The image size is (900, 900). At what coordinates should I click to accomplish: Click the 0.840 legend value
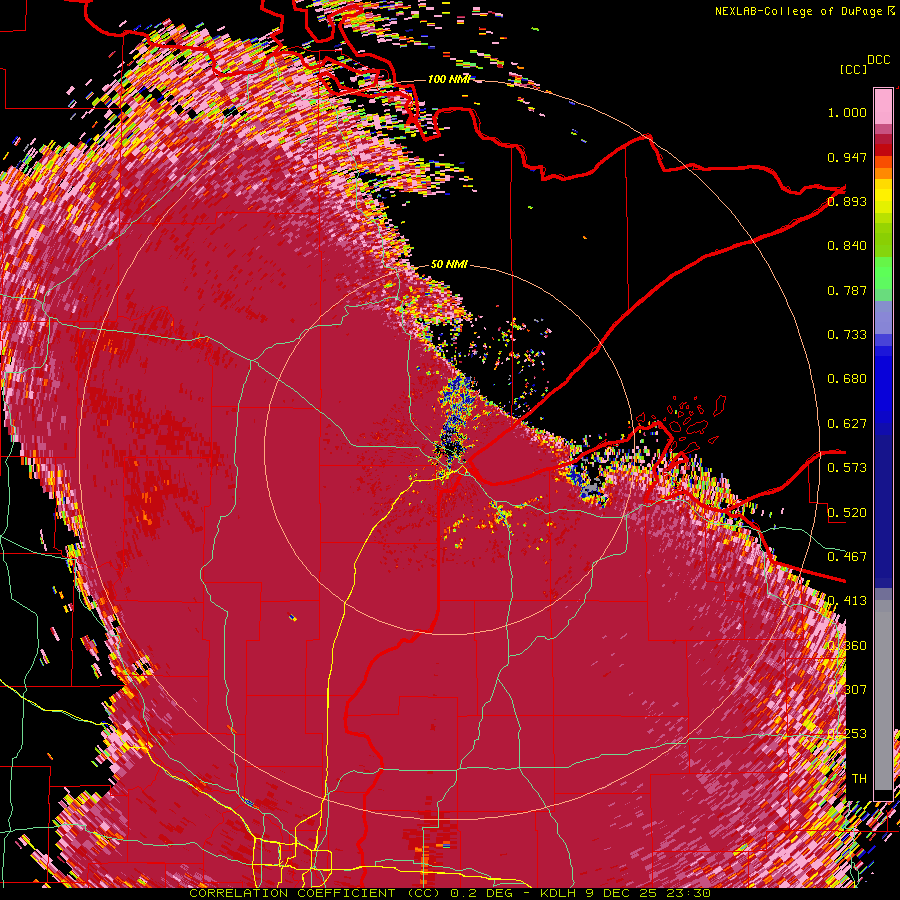pyautogui.click(x=847, y=246)
